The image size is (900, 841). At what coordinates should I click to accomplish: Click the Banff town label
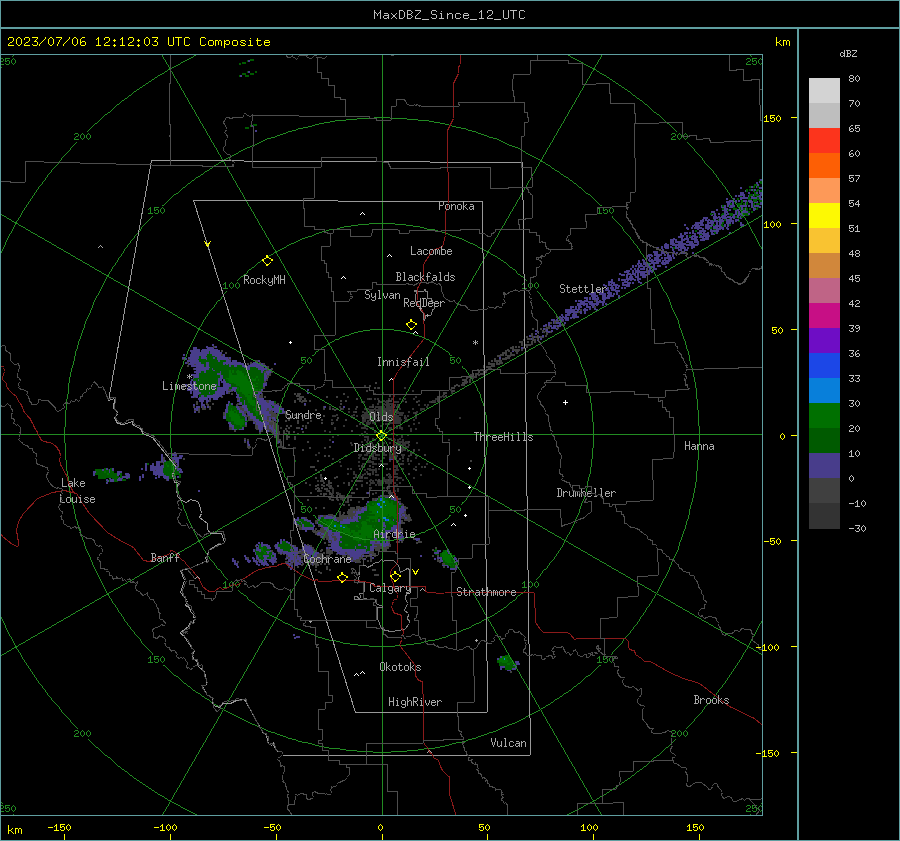pyautogui.click(x=165, y=557)
